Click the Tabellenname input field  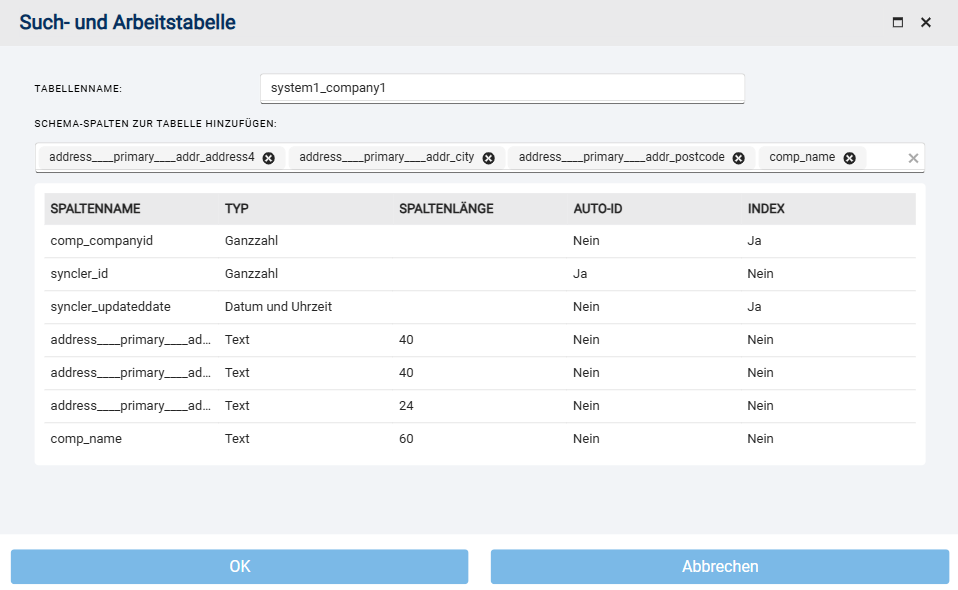[501, 88]
